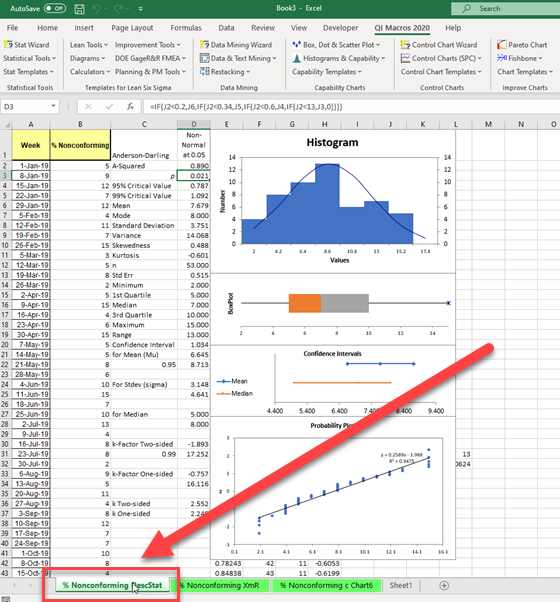Select the % Nonconforming header cell

point(80,145)
